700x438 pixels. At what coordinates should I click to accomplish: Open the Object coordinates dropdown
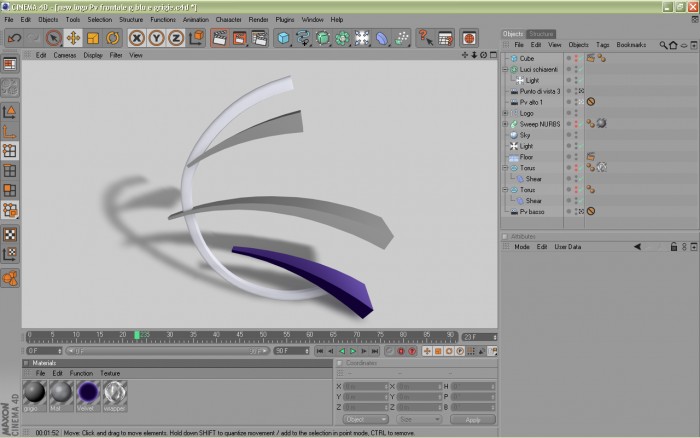click(x=366, y=419)
